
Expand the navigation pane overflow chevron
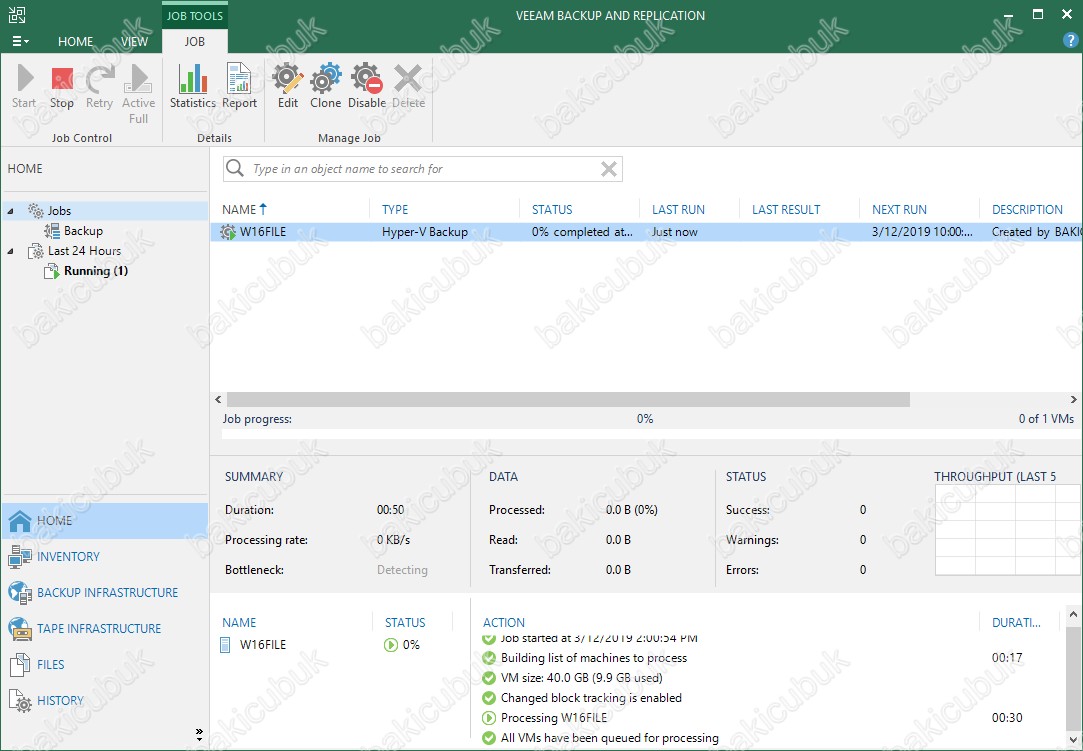coord(199,734)
